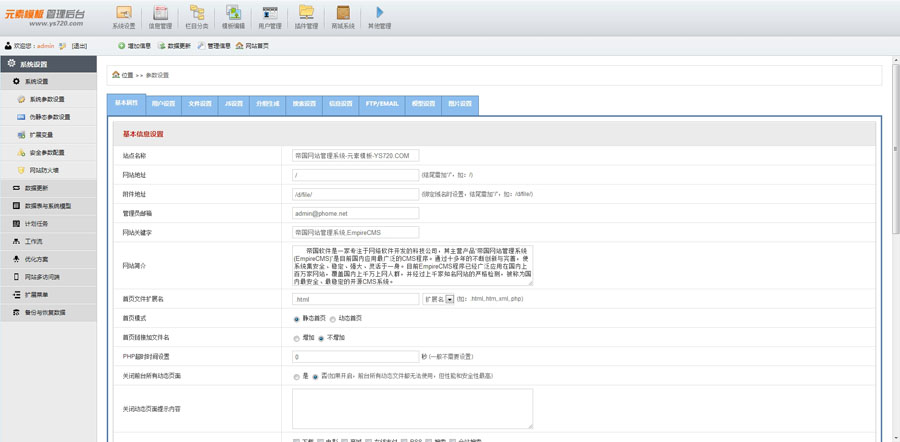Viewport: 900px width, 442px height.
Task: Click the 数据更新 shortcut in the top bar
Action: (x=174, y=46)
